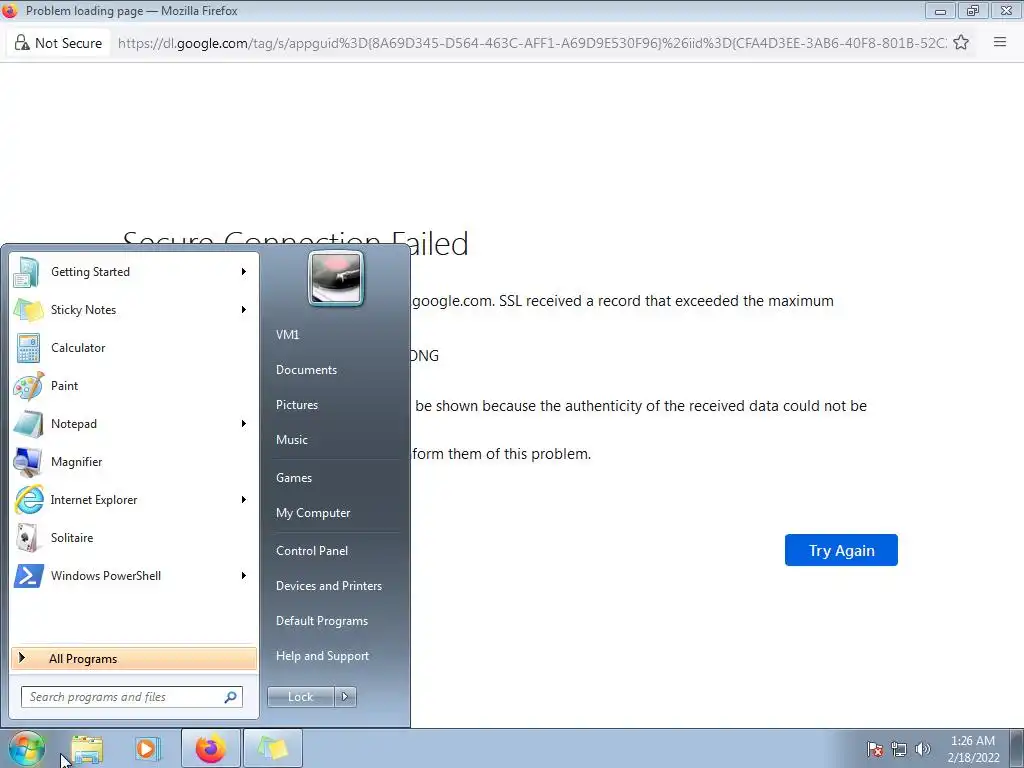Open Devices and Printers

(x=328, y=586)
